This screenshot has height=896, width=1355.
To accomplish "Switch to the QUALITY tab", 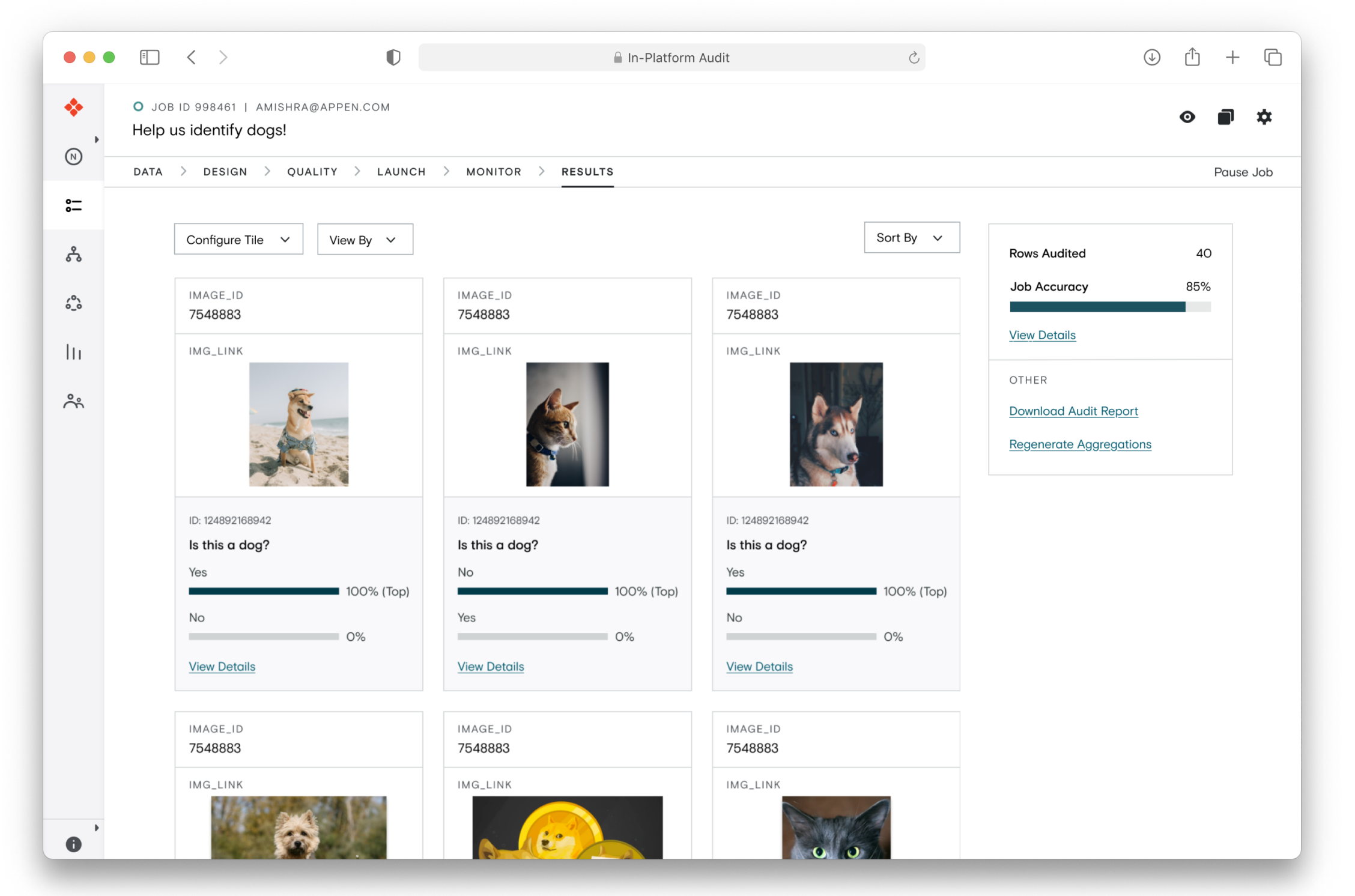I will (312, 172).
